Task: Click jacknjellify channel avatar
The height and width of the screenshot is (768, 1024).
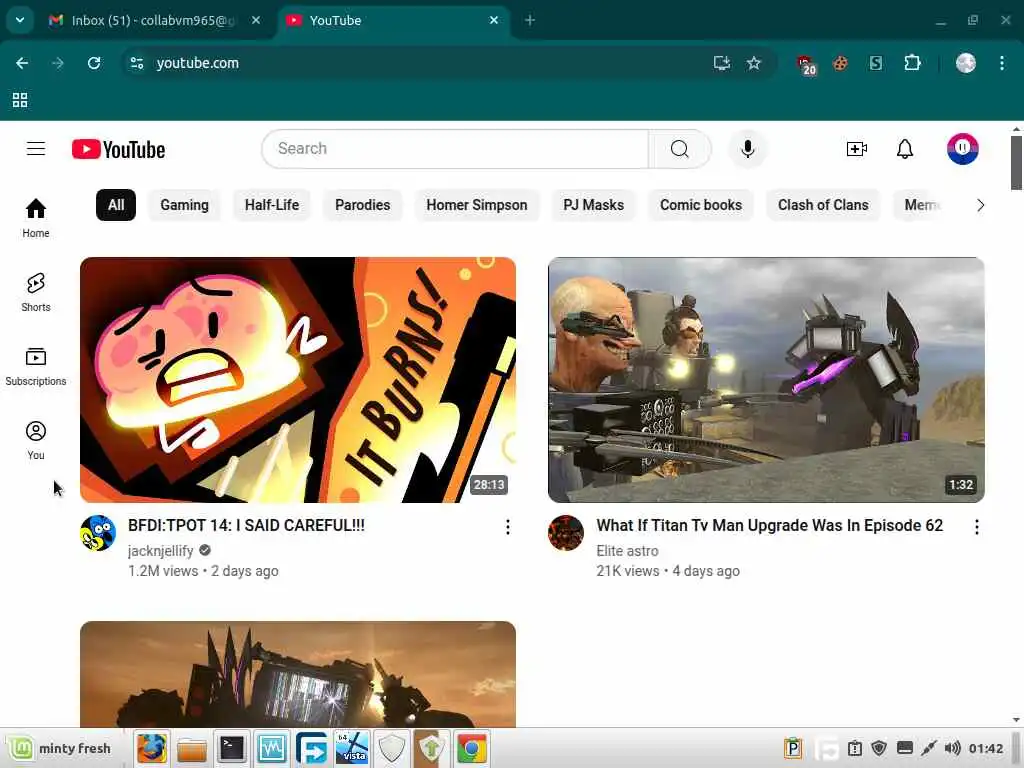Action: pyautogui.click(x=98, y=533)
